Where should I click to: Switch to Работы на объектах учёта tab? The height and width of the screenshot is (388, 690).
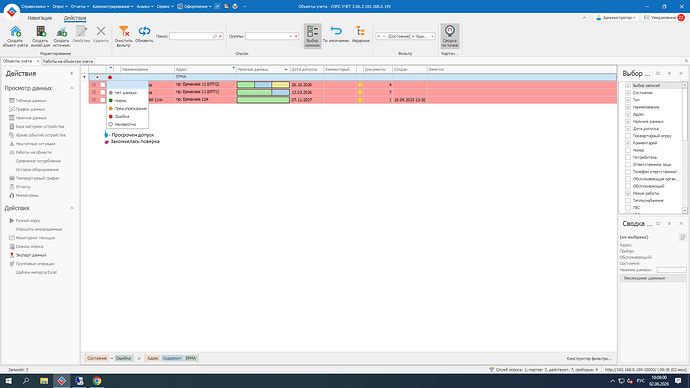point(68,61)
